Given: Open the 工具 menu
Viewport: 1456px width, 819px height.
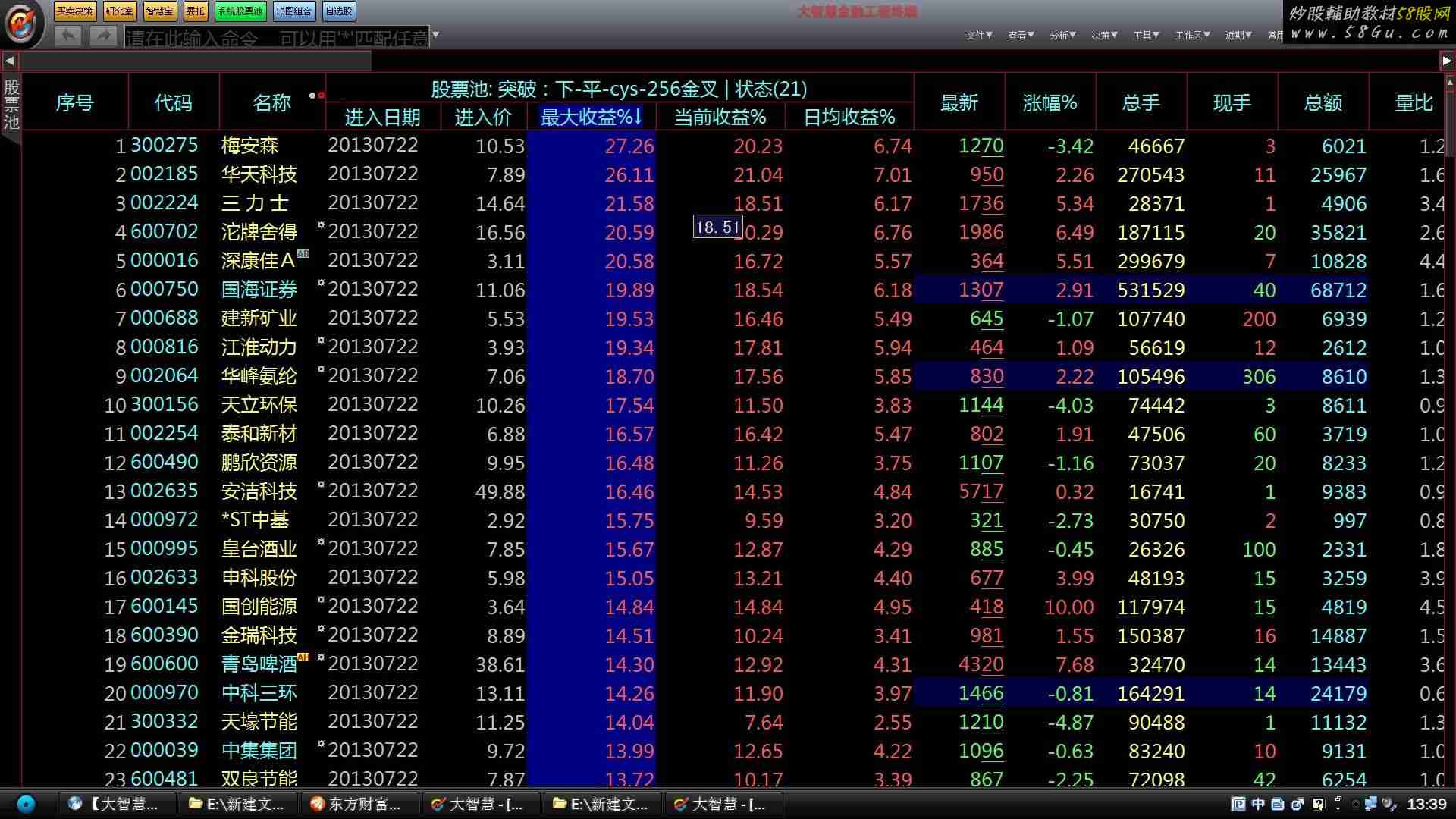Looking at the screenshot, I should [1146, 35].
